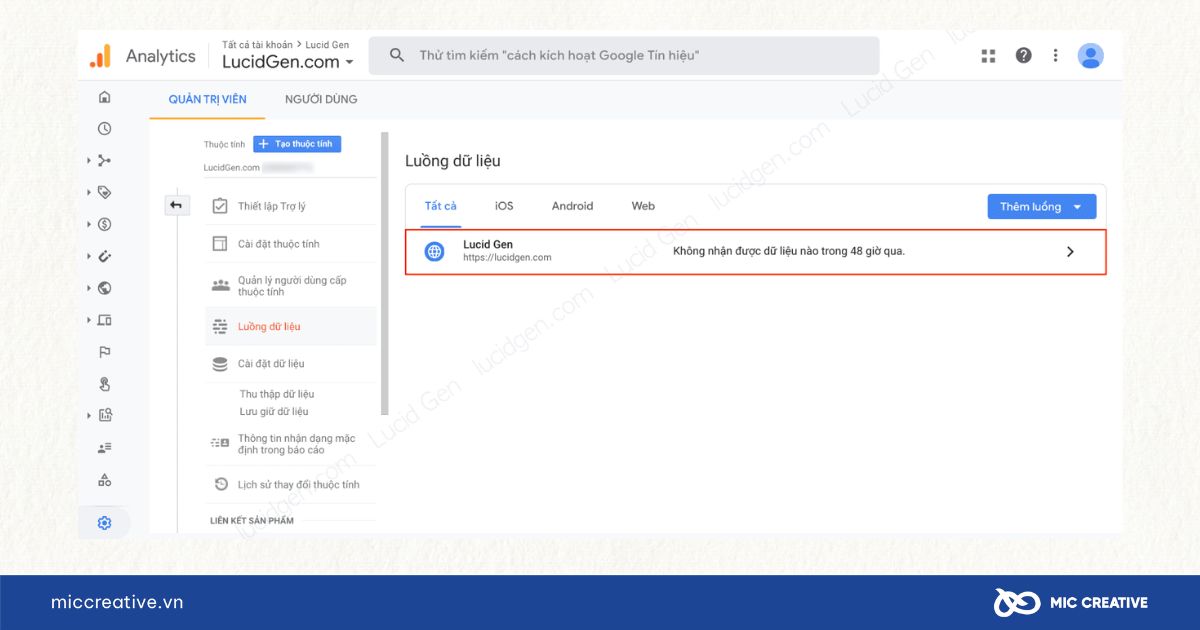The height and width of the screenshot is (630, 1200).
Task: Open the Analysis chart icon in sidebar
Action: point(104,416)
